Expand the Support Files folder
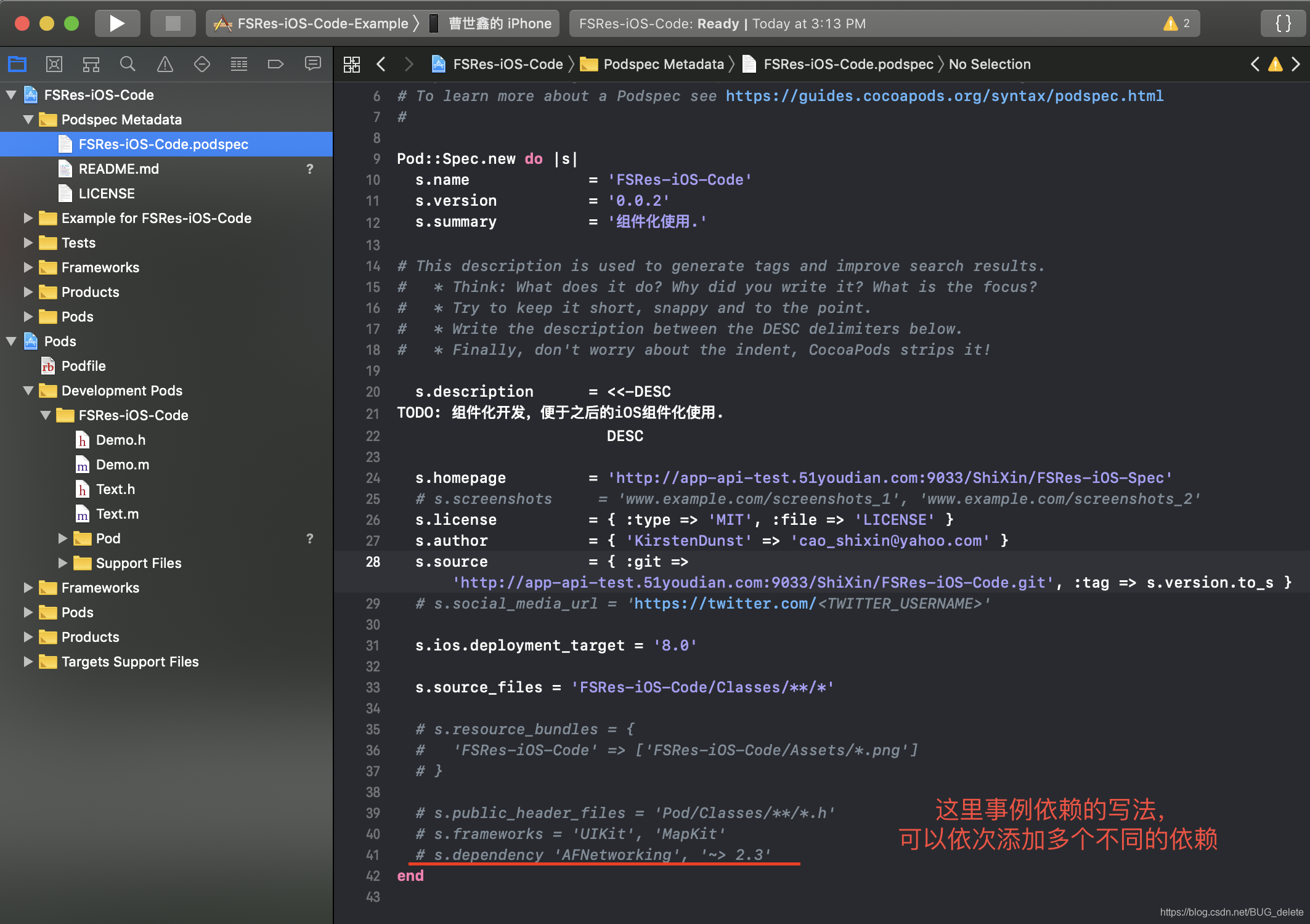 click(x=63, y=563)
